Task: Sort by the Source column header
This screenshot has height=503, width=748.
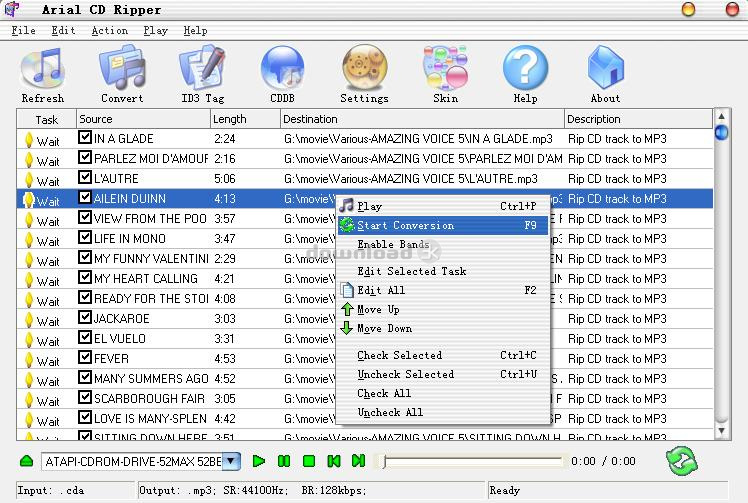Action: 143,119
